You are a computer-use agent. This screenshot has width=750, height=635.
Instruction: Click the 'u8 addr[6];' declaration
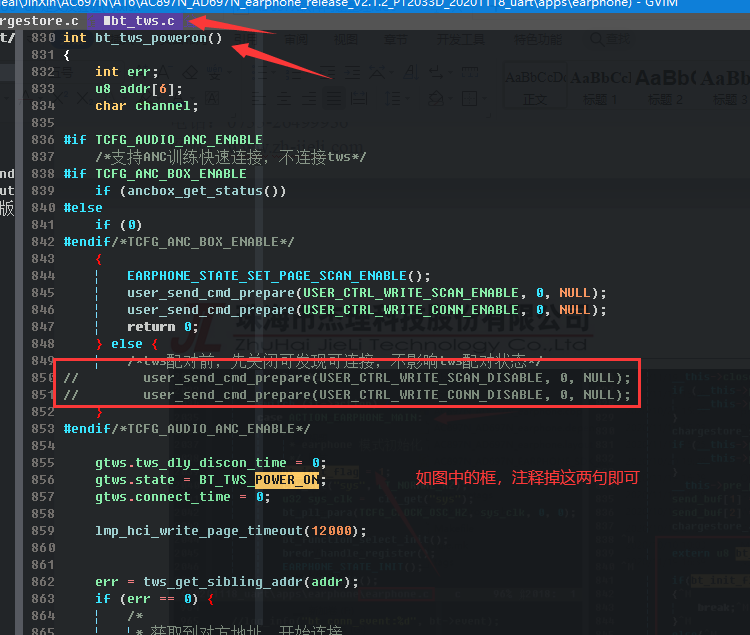coord(139,89)
